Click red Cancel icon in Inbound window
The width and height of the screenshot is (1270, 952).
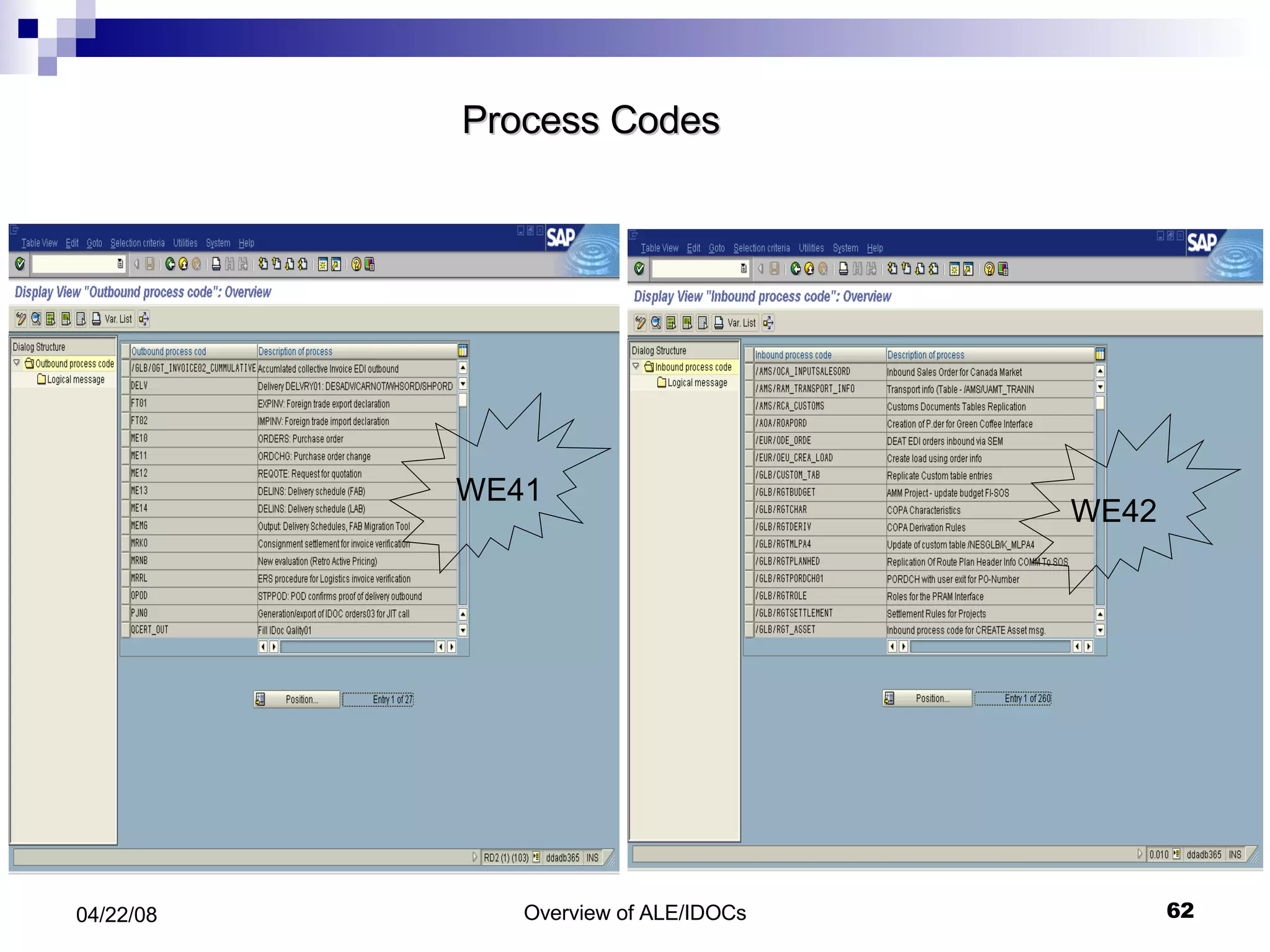(x=823, y=268)
